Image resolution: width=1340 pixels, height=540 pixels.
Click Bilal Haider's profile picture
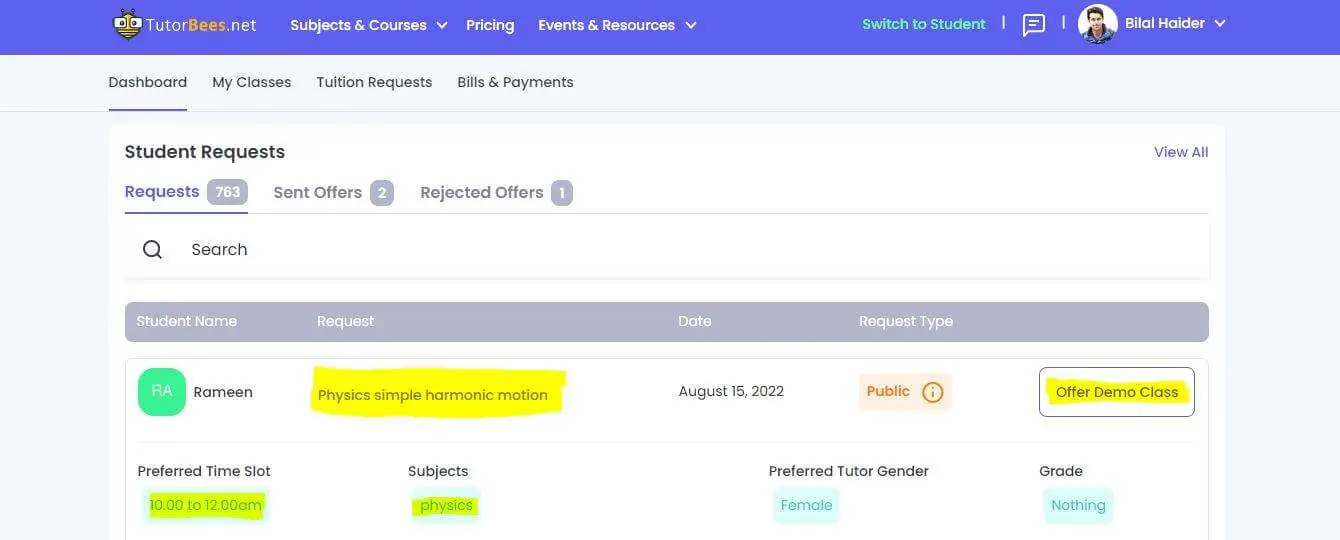pyautogui.click(x=1097, y=24)
